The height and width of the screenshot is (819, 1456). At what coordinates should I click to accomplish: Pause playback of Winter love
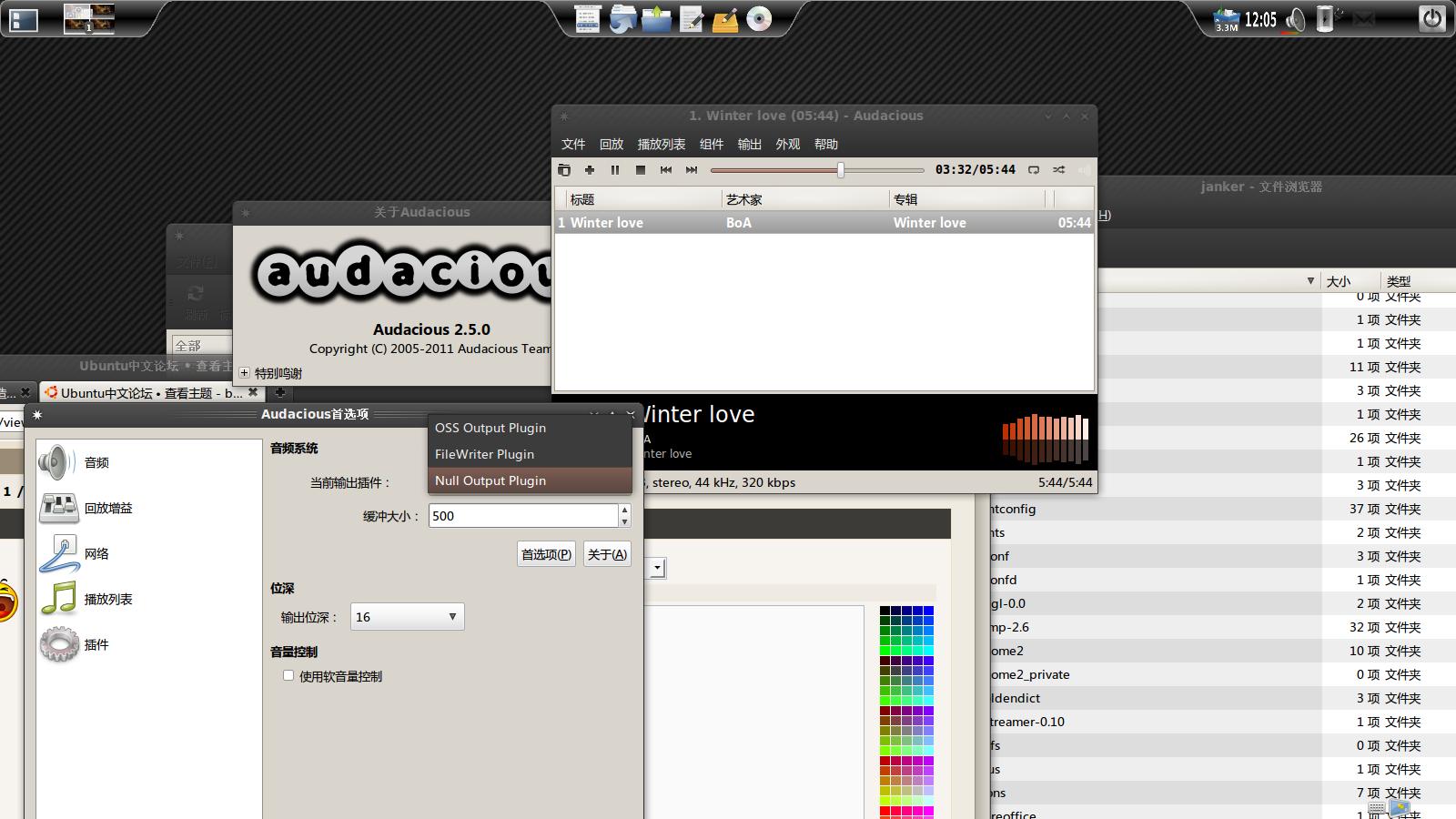pyautogui.click(x=615, y=170)
